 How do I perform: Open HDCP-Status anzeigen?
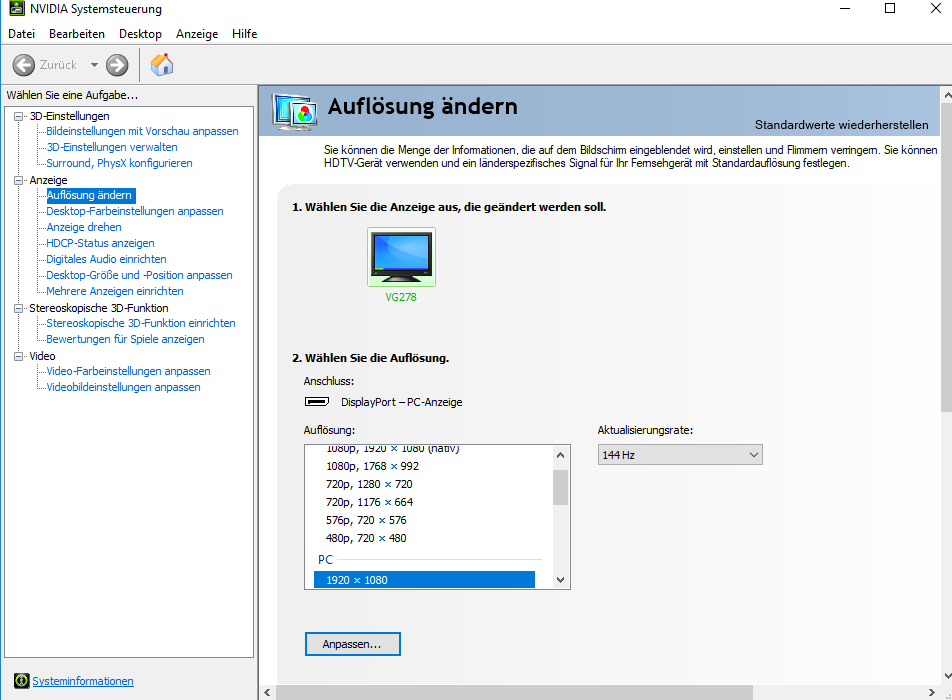(x=100, y=243)
